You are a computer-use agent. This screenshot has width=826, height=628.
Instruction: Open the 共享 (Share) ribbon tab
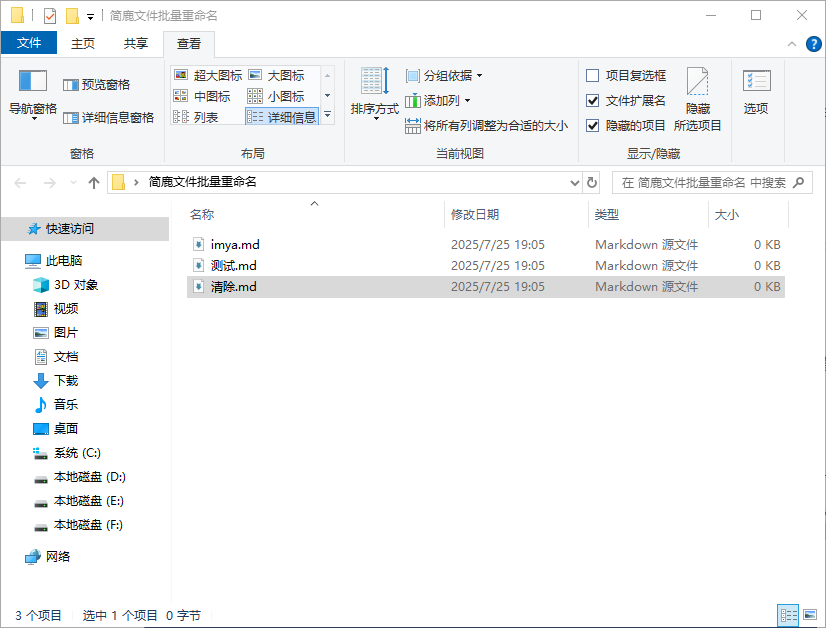click(135, 43)
